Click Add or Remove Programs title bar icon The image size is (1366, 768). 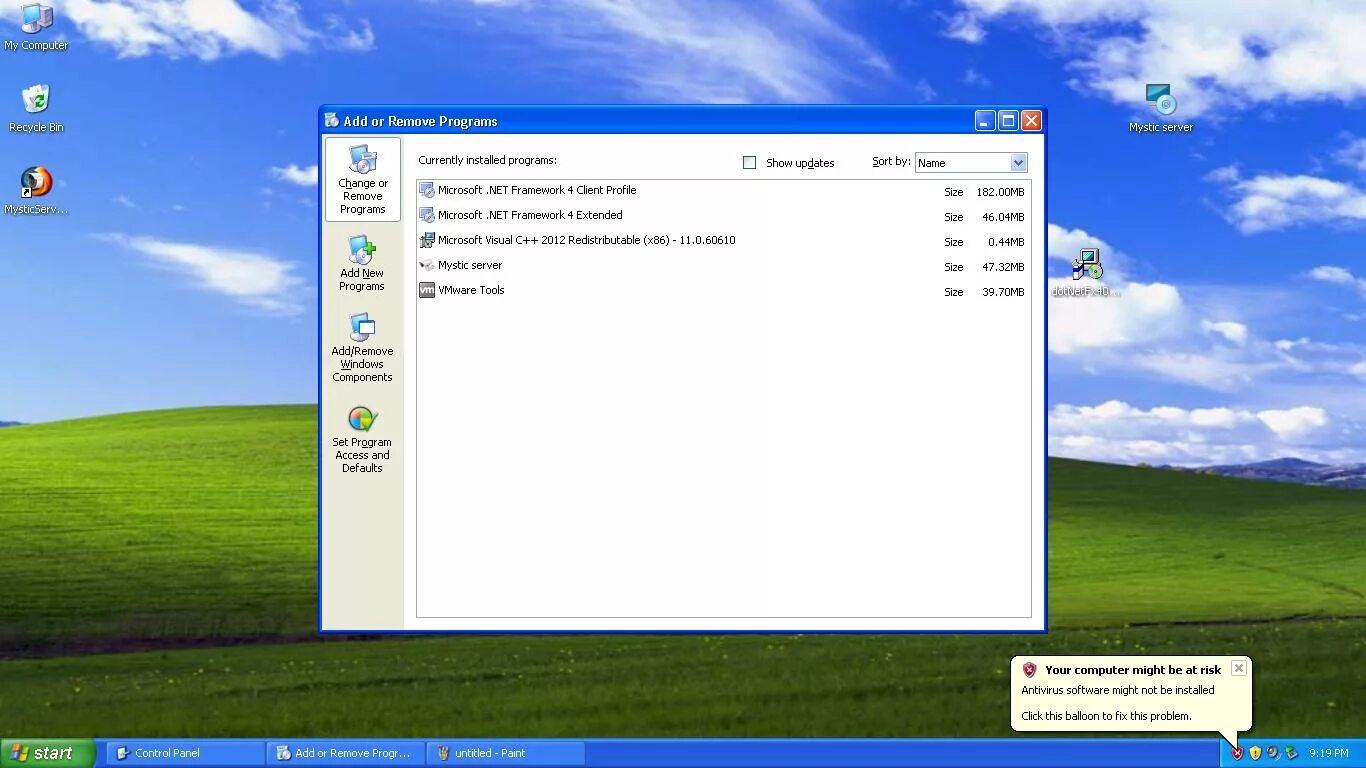332,120
